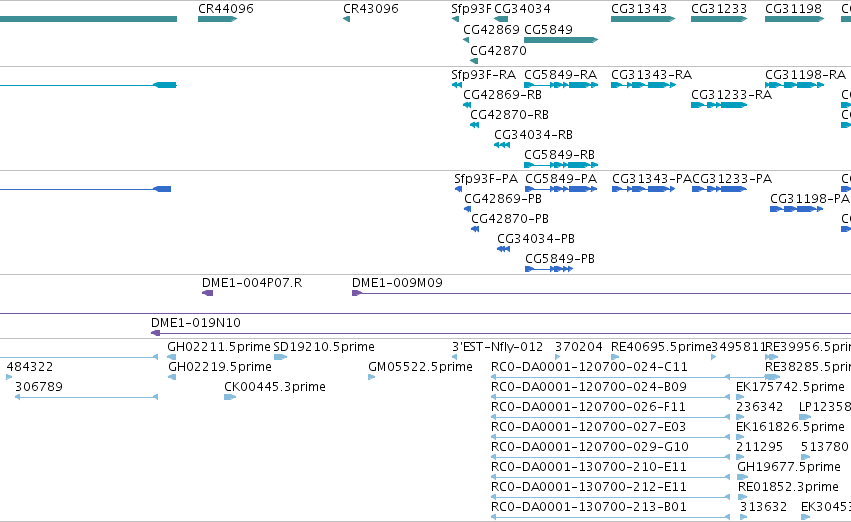The image size is (851, 522).
Task: Select the EK175742.5prime EST label
Action: point(790,387)
